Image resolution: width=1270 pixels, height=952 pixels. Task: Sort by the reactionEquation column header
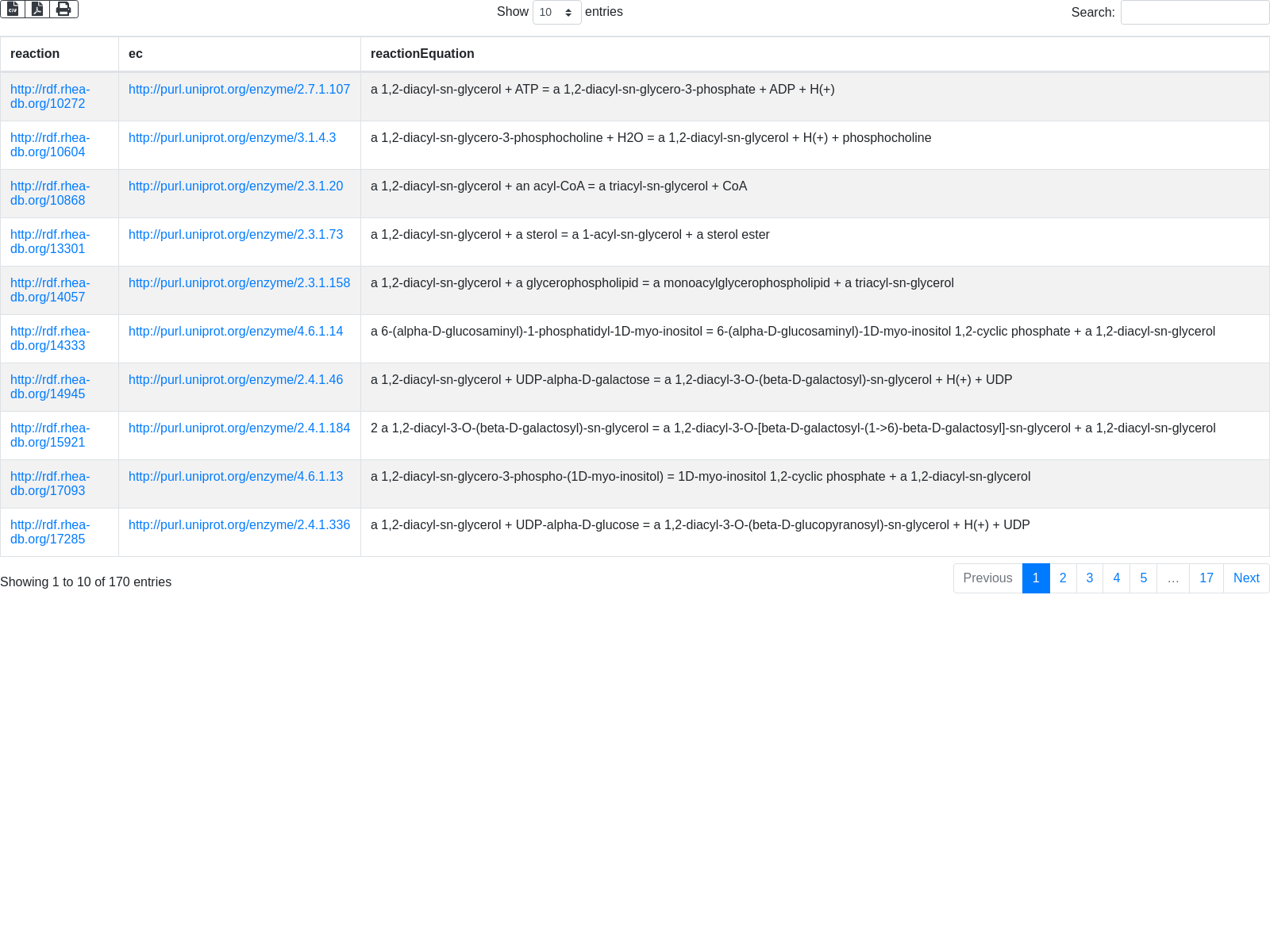(422, 54)
